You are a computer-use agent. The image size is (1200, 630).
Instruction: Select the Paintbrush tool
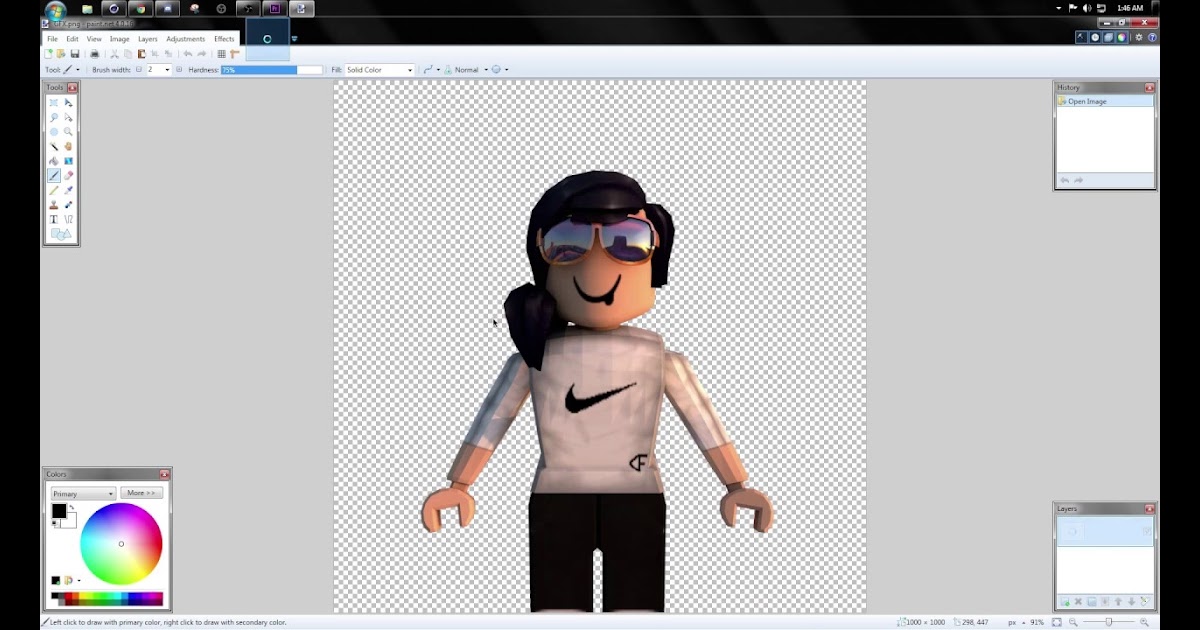54,175
